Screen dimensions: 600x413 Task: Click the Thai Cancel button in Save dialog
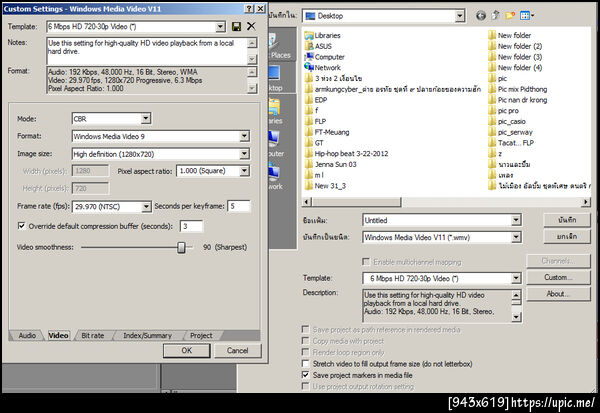point(567,236)
